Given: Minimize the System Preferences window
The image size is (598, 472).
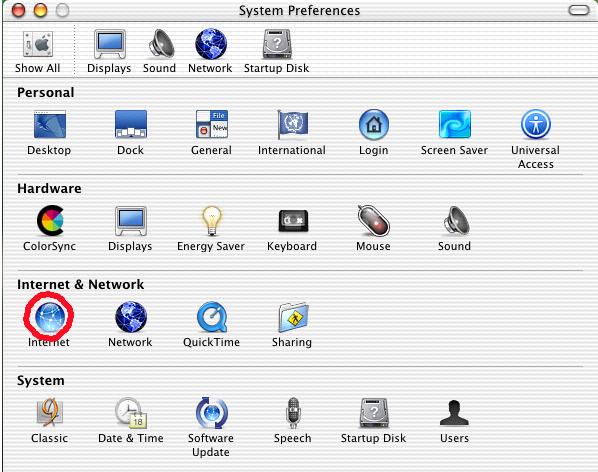Looking at the screenshot, I should 40,10.
